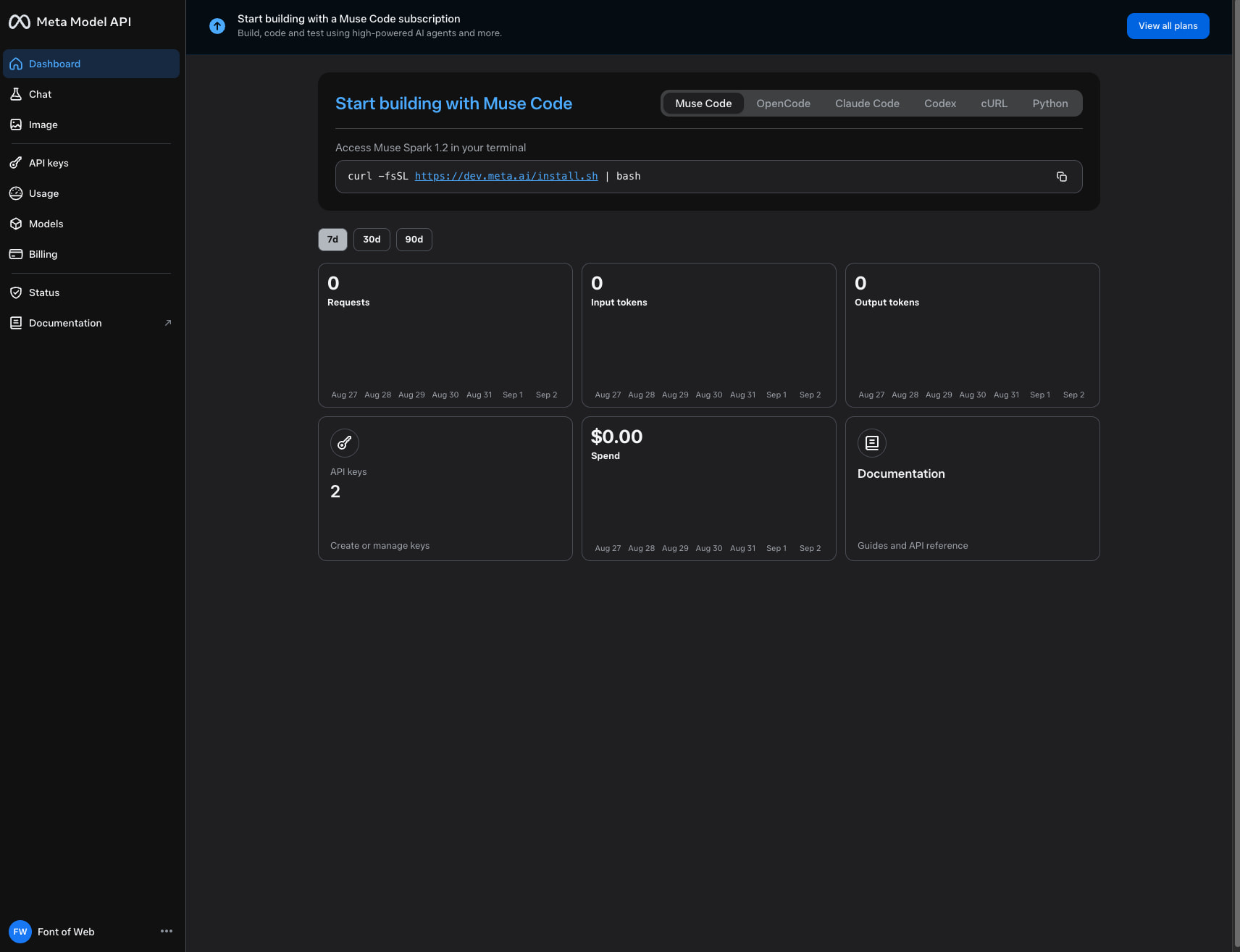Click the Output tokens chart card
1240x952 pixels.
(x=973, y=335)
